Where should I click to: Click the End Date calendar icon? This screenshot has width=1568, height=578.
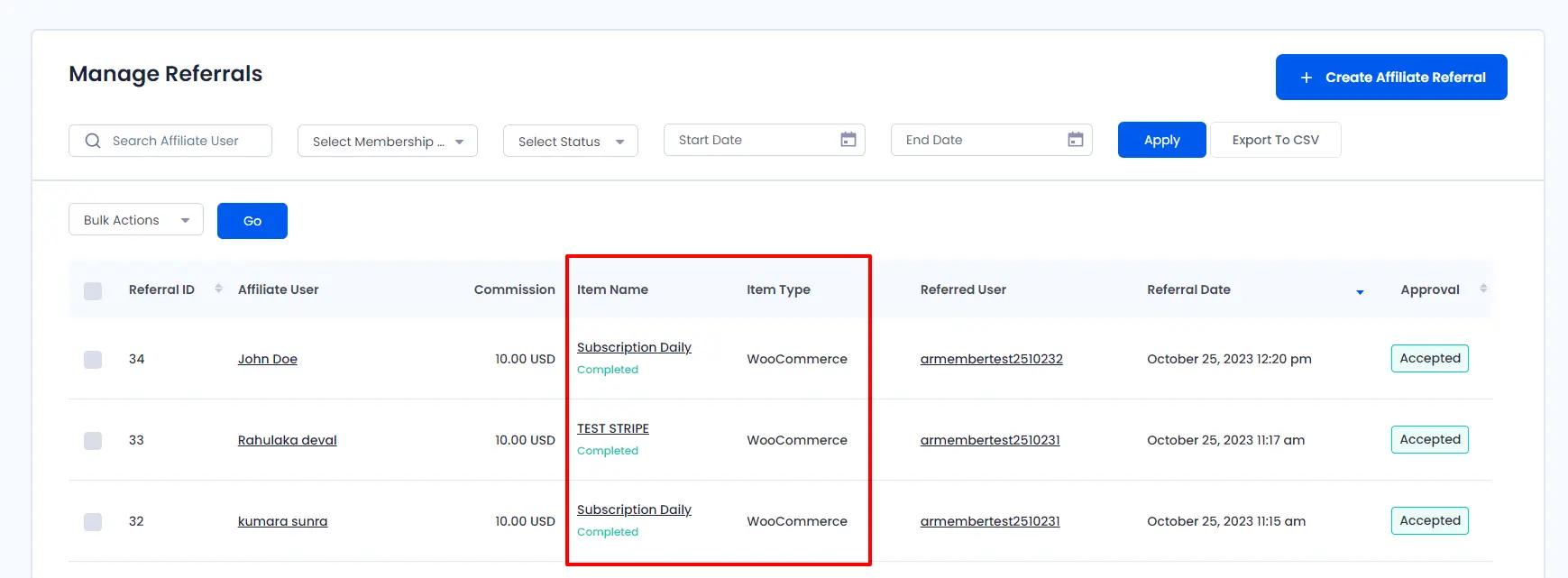1075,140
